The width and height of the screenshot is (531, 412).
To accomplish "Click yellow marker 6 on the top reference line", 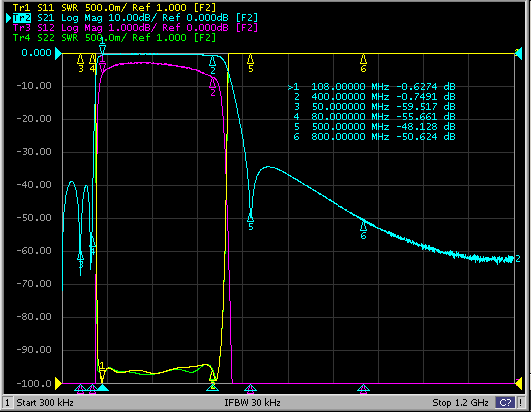I will point(363,63).
